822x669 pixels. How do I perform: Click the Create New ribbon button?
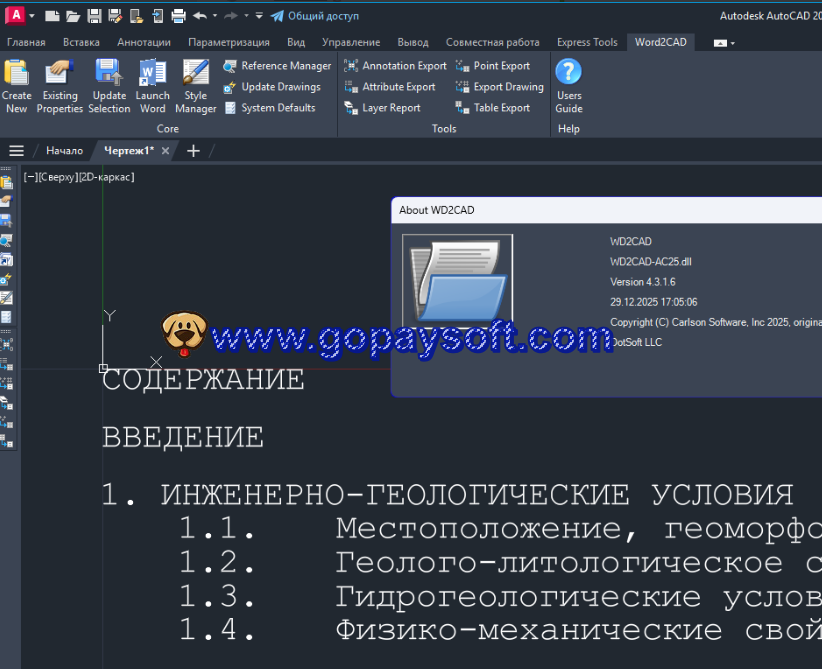pyautogui.click(x=17, y=86)
